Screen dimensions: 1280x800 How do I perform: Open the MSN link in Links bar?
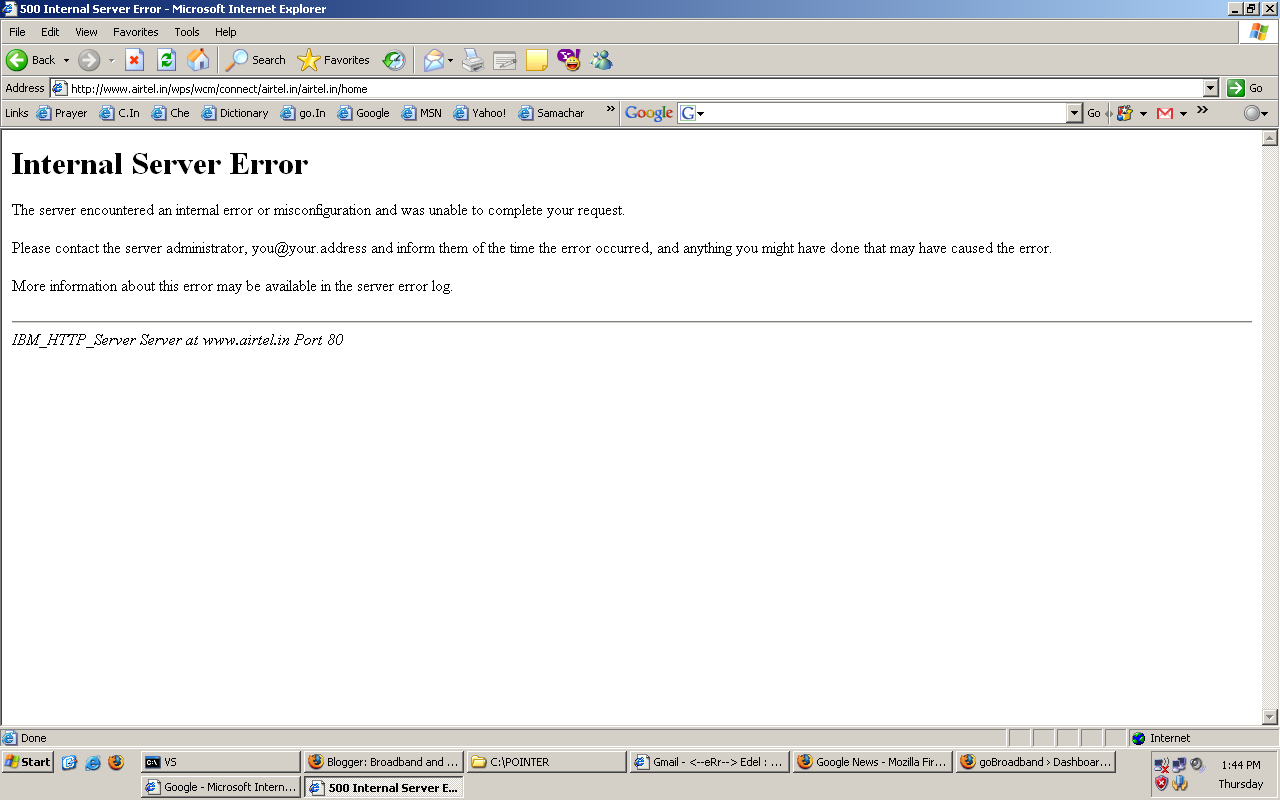(422, 113)
